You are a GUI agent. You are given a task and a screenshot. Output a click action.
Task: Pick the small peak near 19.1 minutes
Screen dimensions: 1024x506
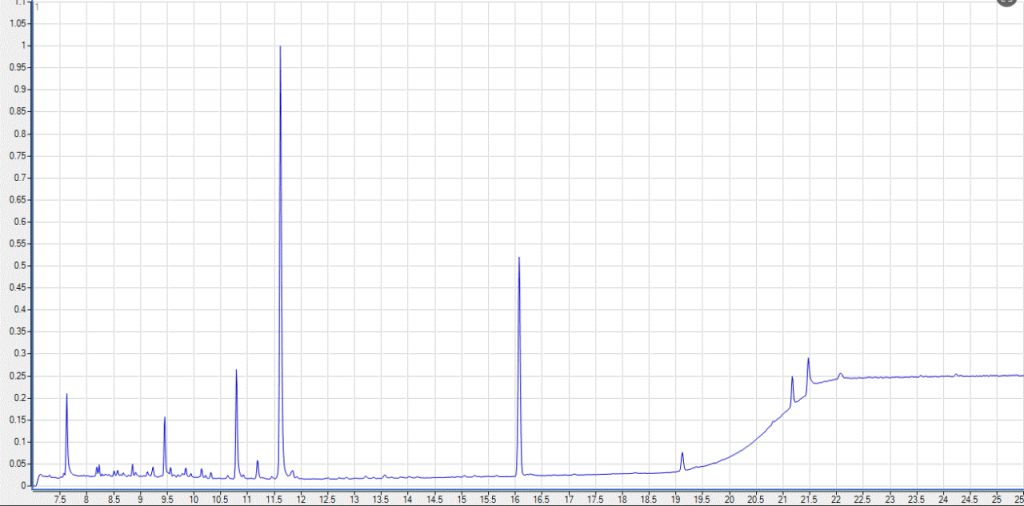tap(682, 454)
